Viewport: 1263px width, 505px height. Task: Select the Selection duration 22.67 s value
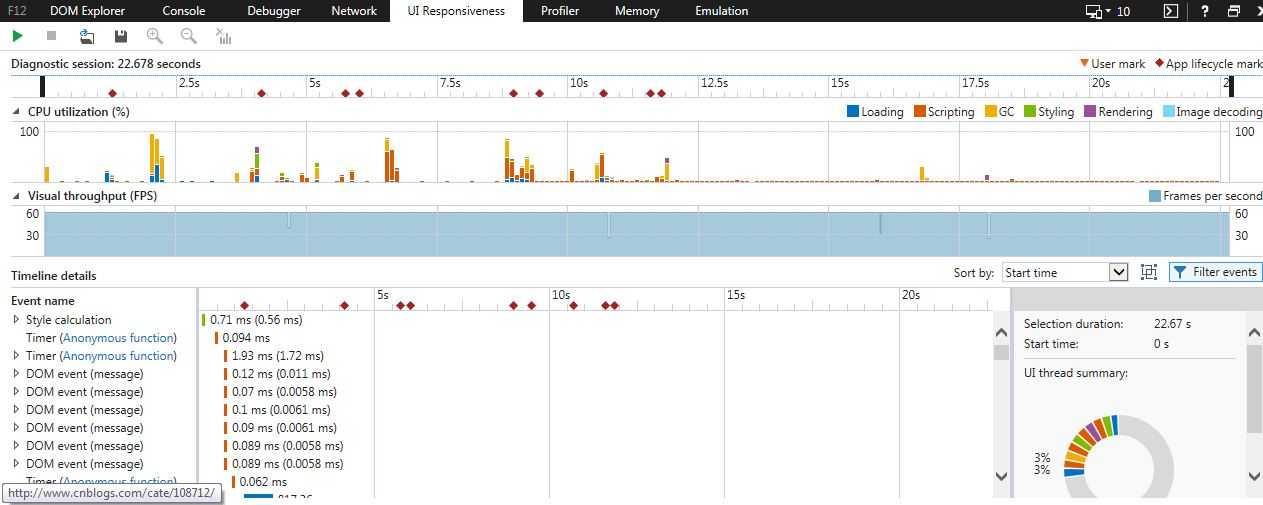1172,324
